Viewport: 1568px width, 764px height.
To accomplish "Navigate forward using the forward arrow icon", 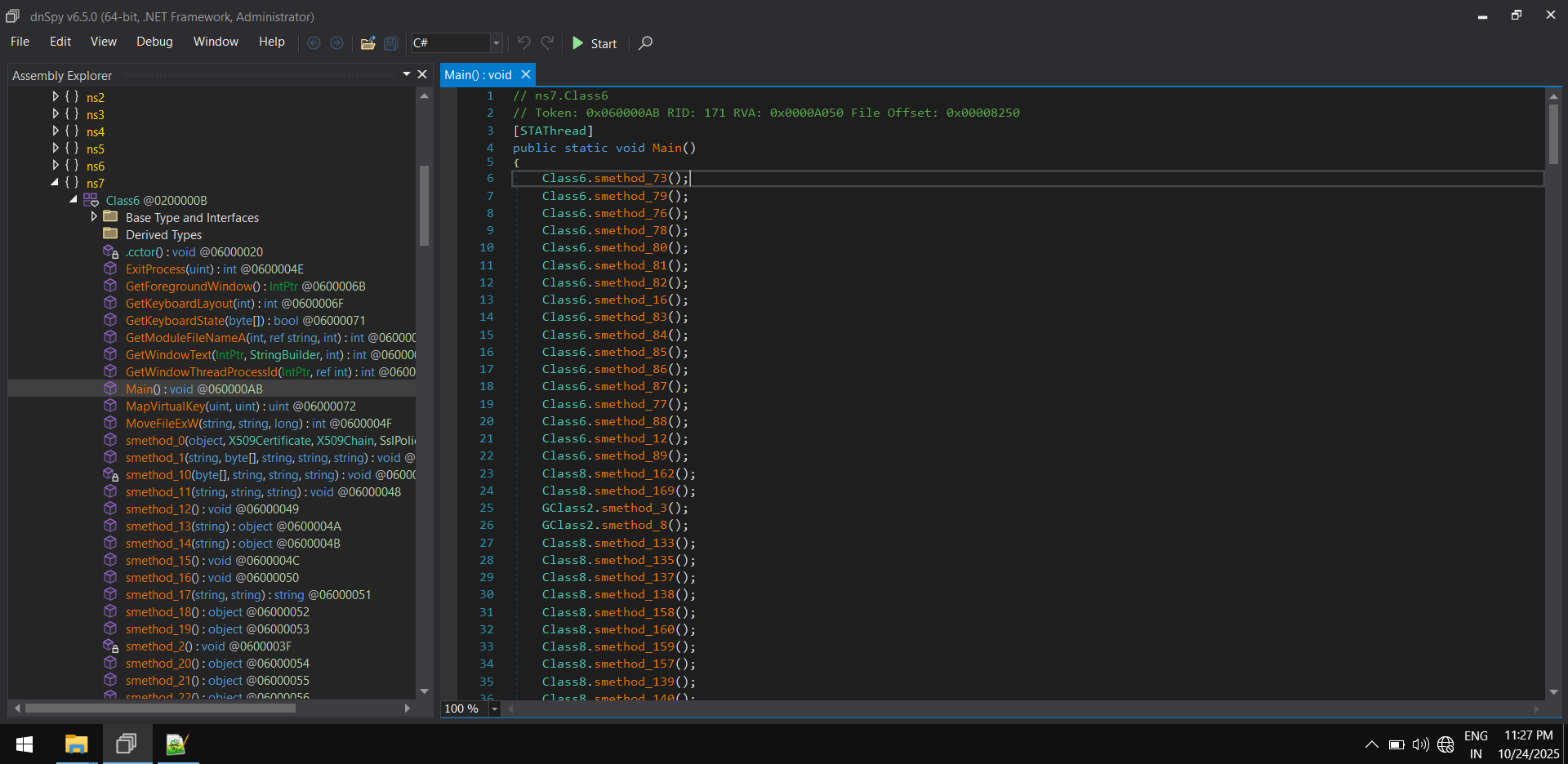I will [336, 43].
